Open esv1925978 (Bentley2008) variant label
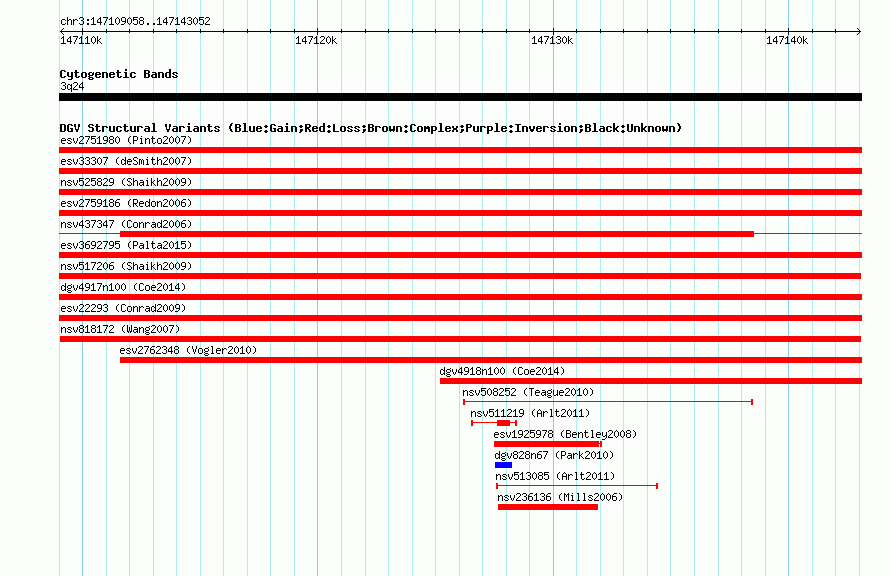The width and height of the screenshot is (890, 576). (x=565, y=434)
